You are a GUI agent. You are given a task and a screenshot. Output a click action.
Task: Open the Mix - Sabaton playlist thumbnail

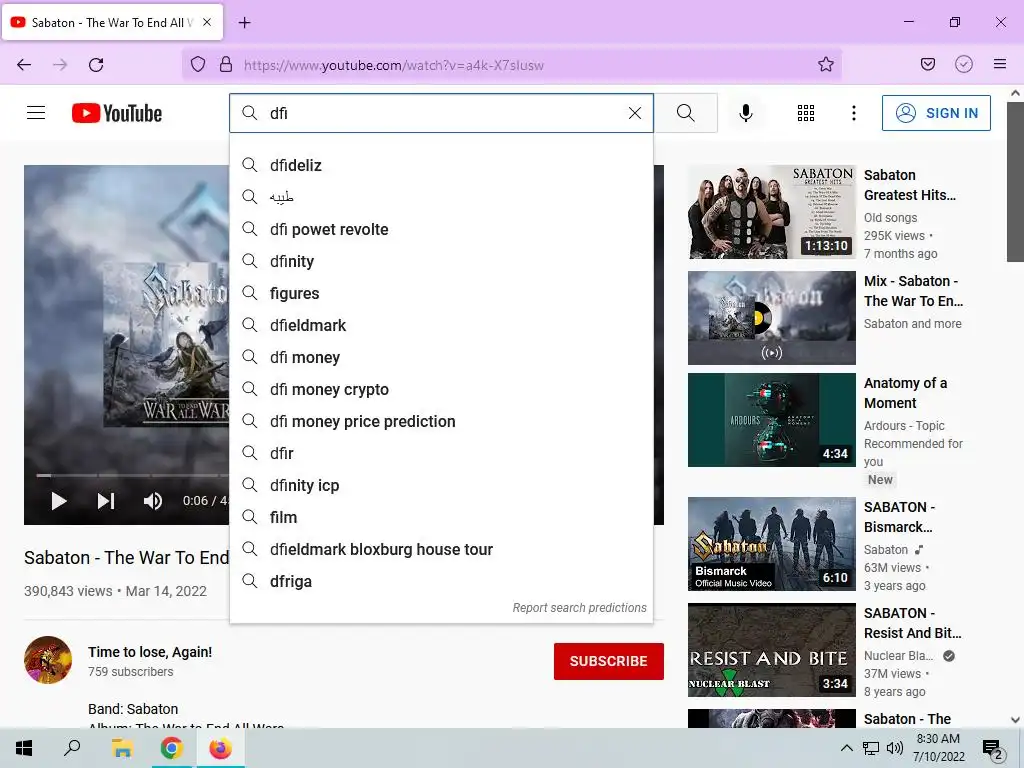[x=771, y=317]
